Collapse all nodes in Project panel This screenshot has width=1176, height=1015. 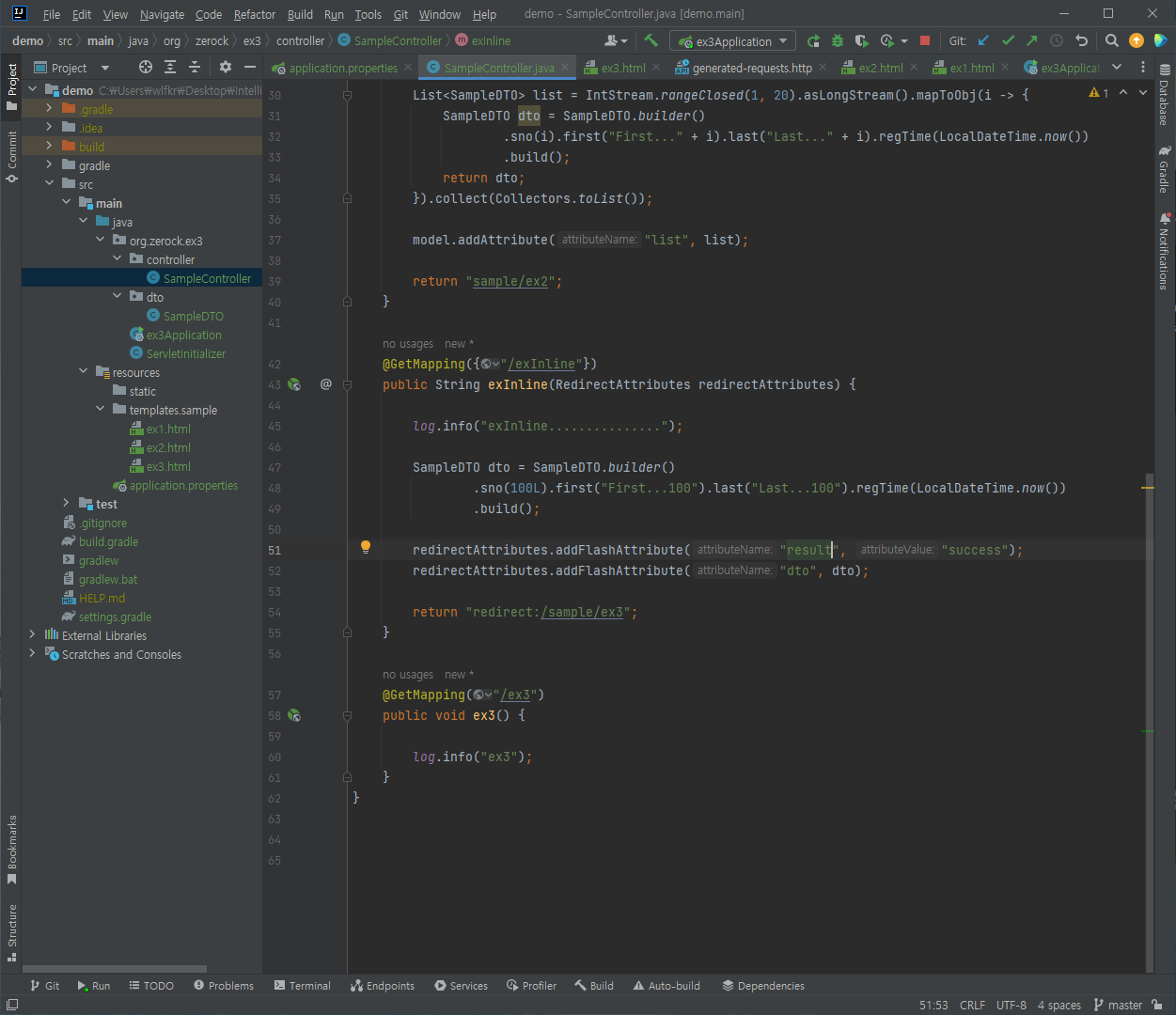(x=195, y=67)
